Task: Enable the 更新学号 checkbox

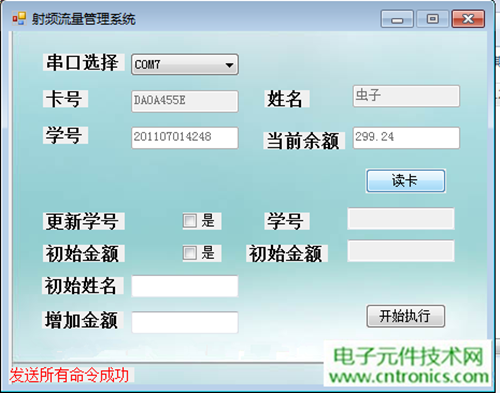Action: point(190,221)
